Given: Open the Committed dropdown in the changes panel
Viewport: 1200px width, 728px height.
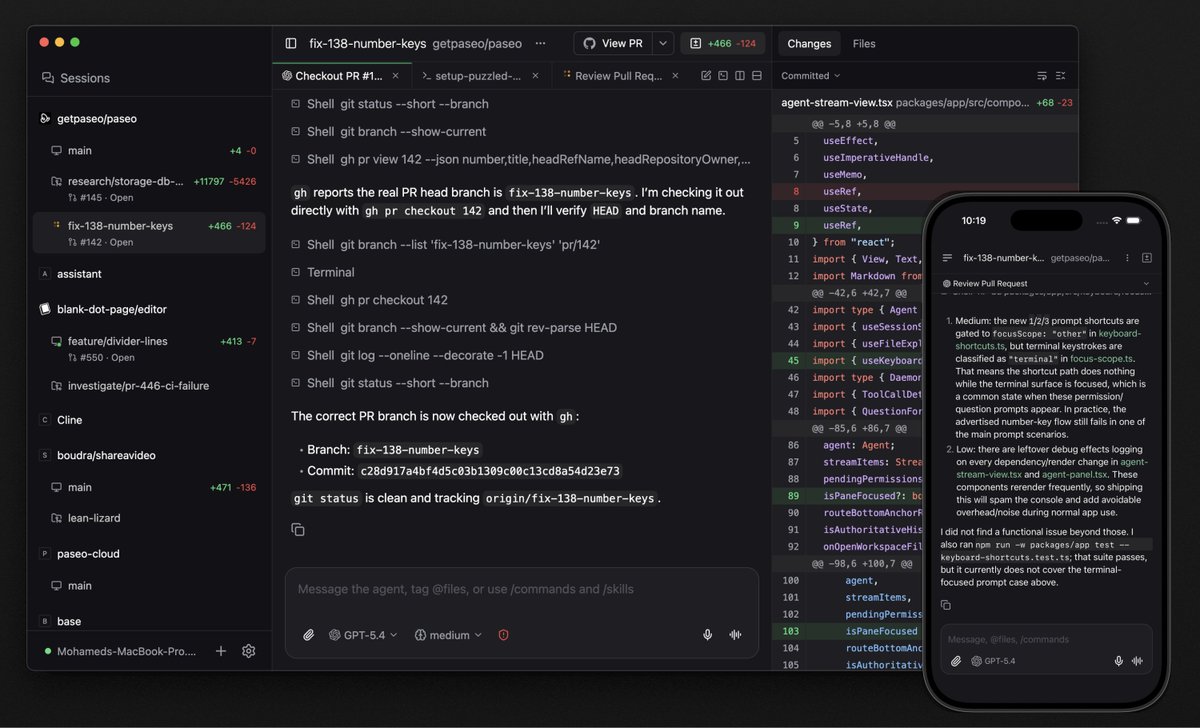Looking at the screenshot, I should click(x=811, y=76).
